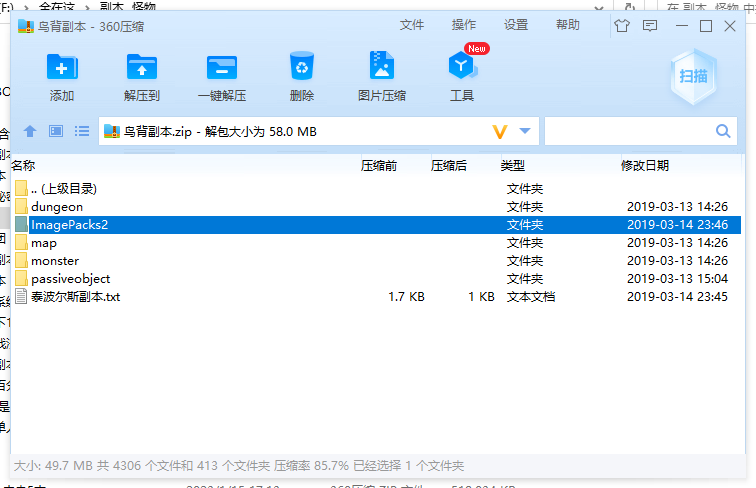Open the 图片压缩 image compression tool
Screen dimensions: 756x488
(381, 67)
